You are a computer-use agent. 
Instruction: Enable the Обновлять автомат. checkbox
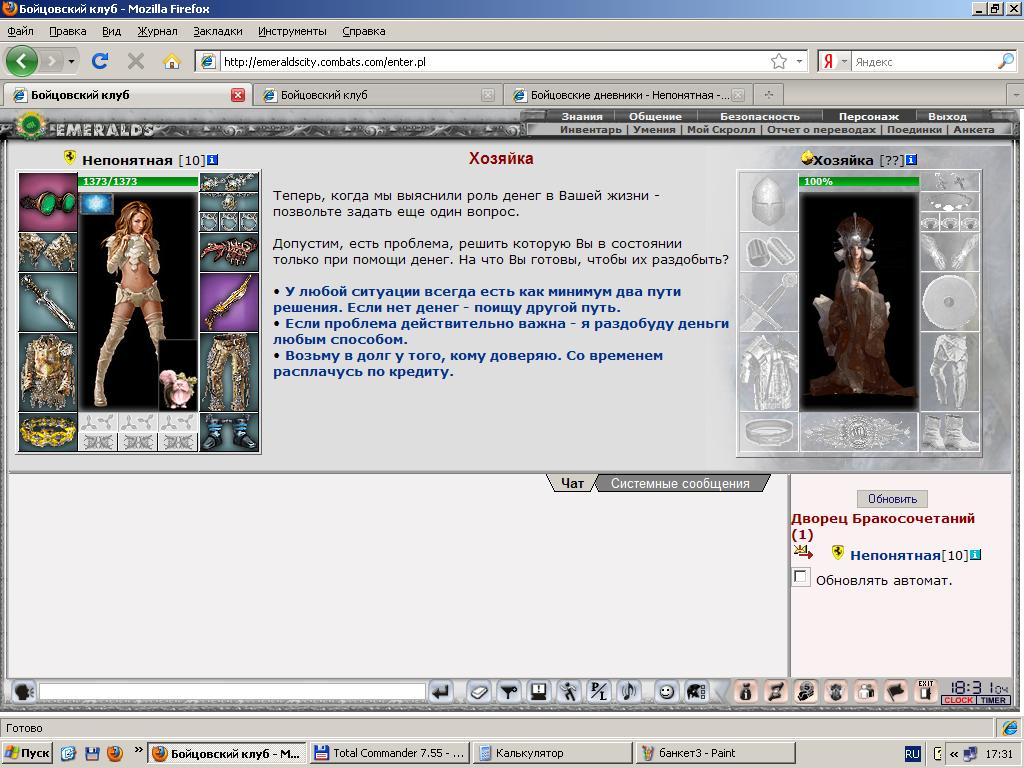[801, 577]
